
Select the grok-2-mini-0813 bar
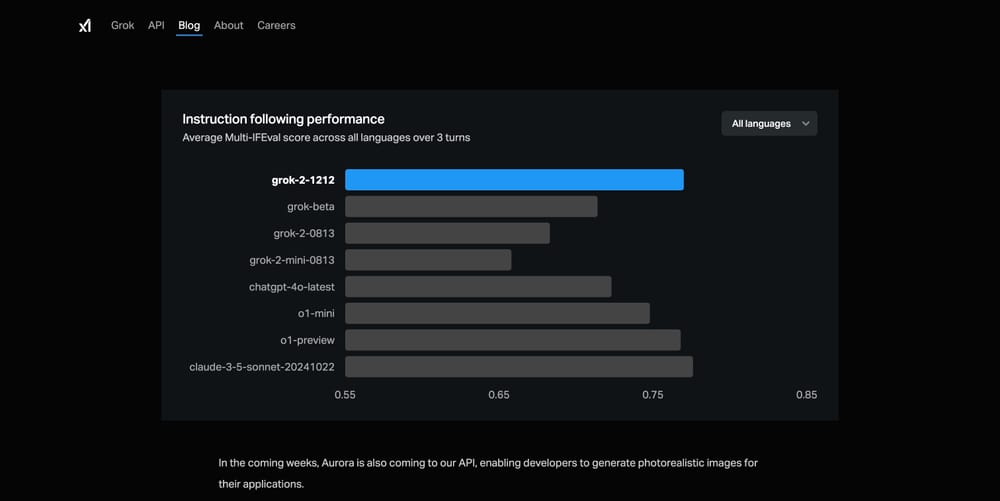428,260
